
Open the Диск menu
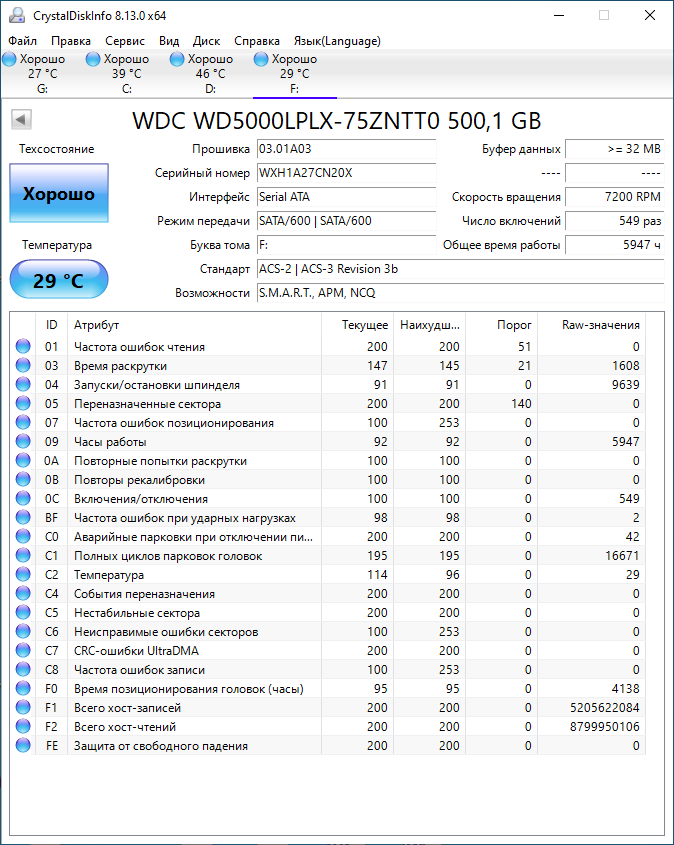click(206, 41)
